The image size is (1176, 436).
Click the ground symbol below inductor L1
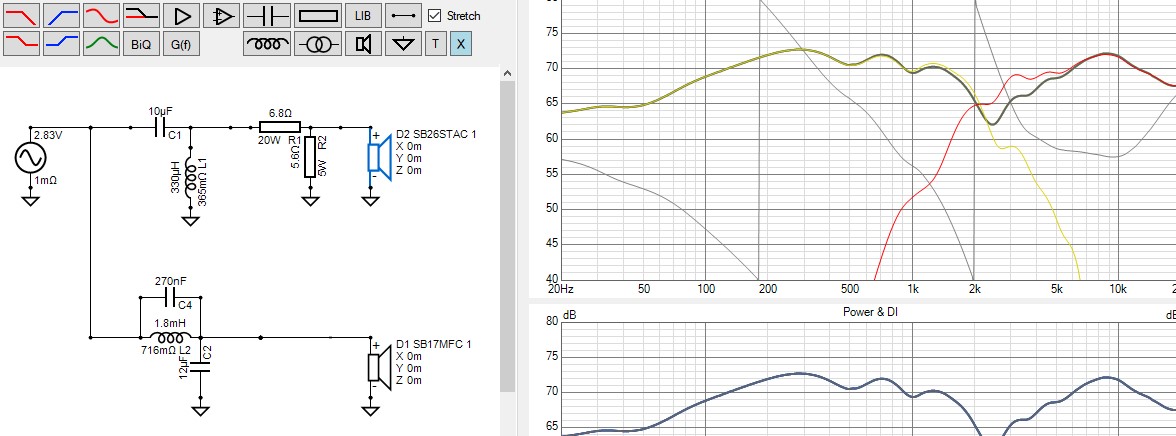pos(190,221)
